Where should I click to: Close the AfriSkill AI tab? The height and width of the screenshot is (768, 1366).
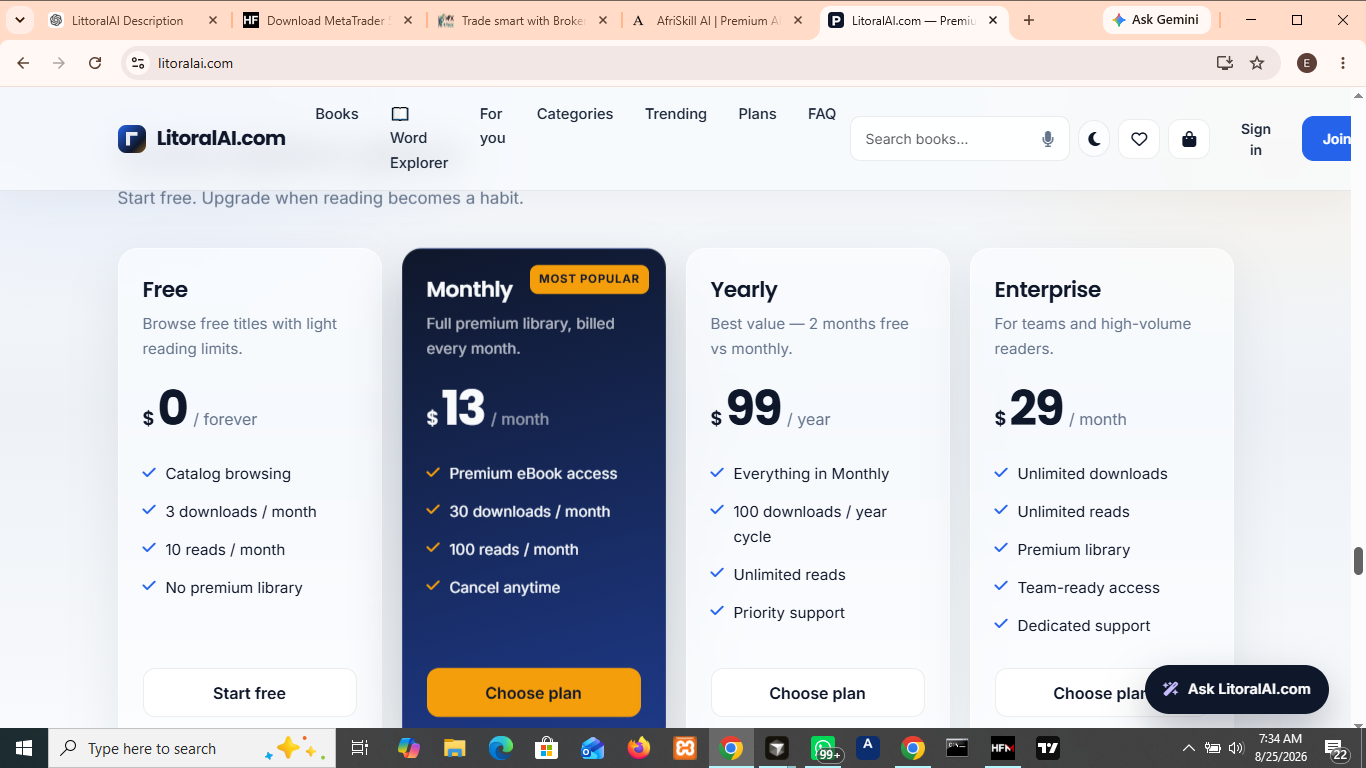click(x=798, y=20)
